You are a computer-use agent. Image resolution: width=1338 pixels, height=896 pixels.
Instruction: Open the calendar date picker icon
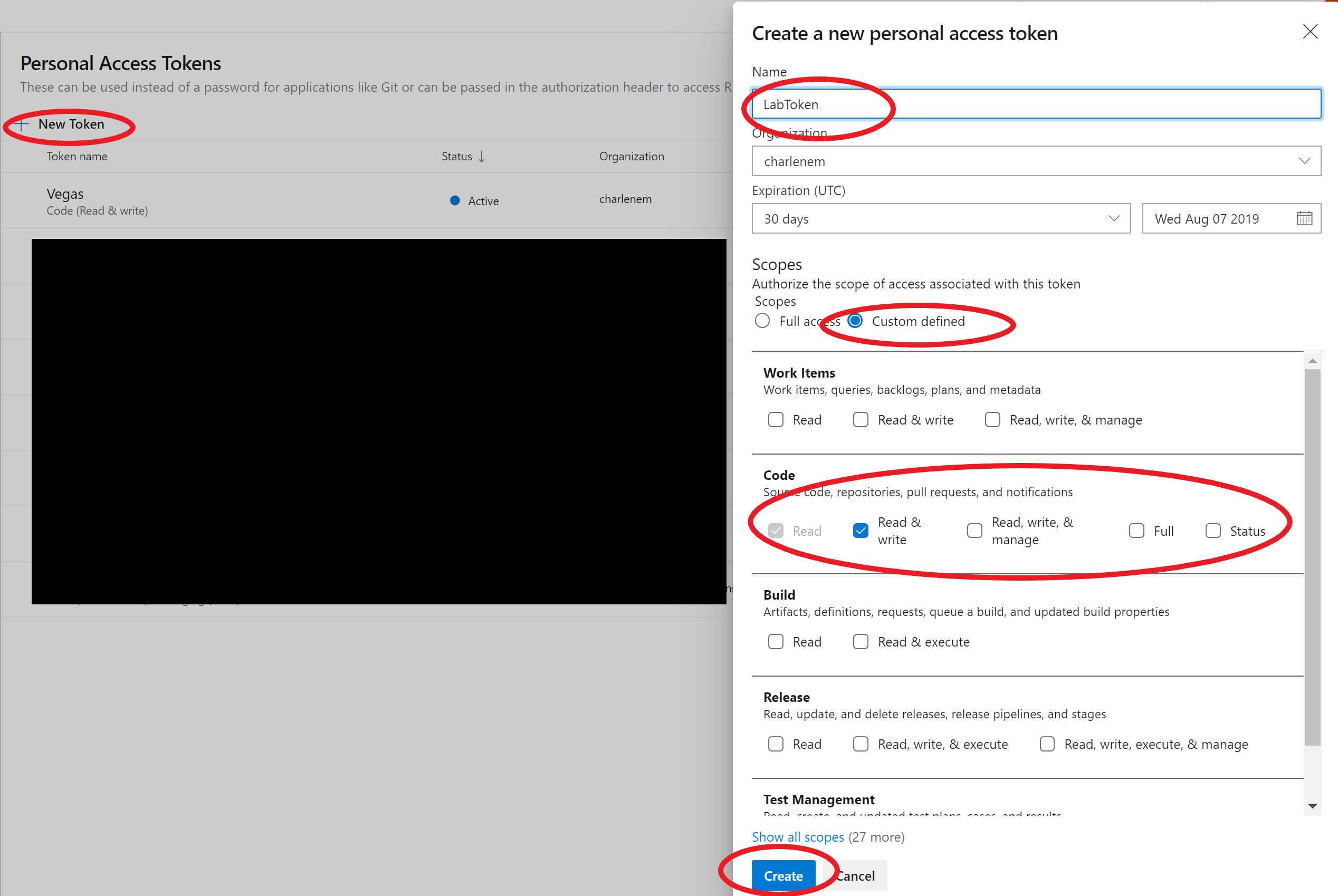[1304, 218]
